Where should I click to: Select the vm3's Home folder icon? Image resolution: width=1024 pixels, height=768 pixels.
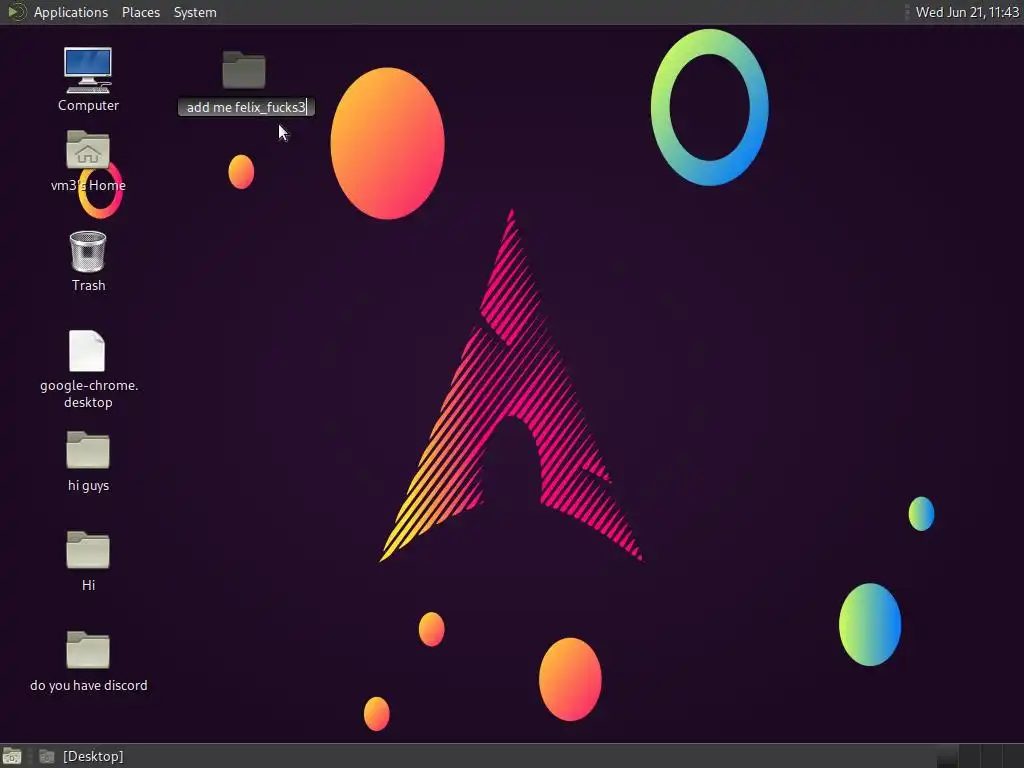[88, 150]
